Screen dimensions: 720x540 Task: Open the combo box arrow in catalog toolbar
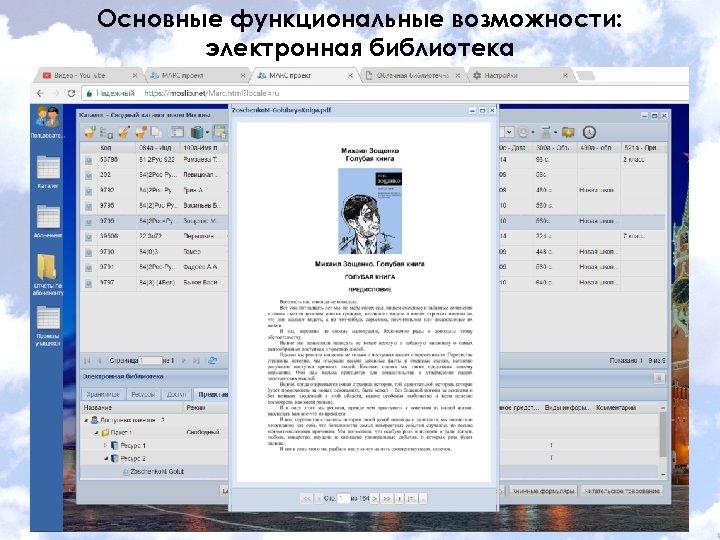click(x=509, y=132)
